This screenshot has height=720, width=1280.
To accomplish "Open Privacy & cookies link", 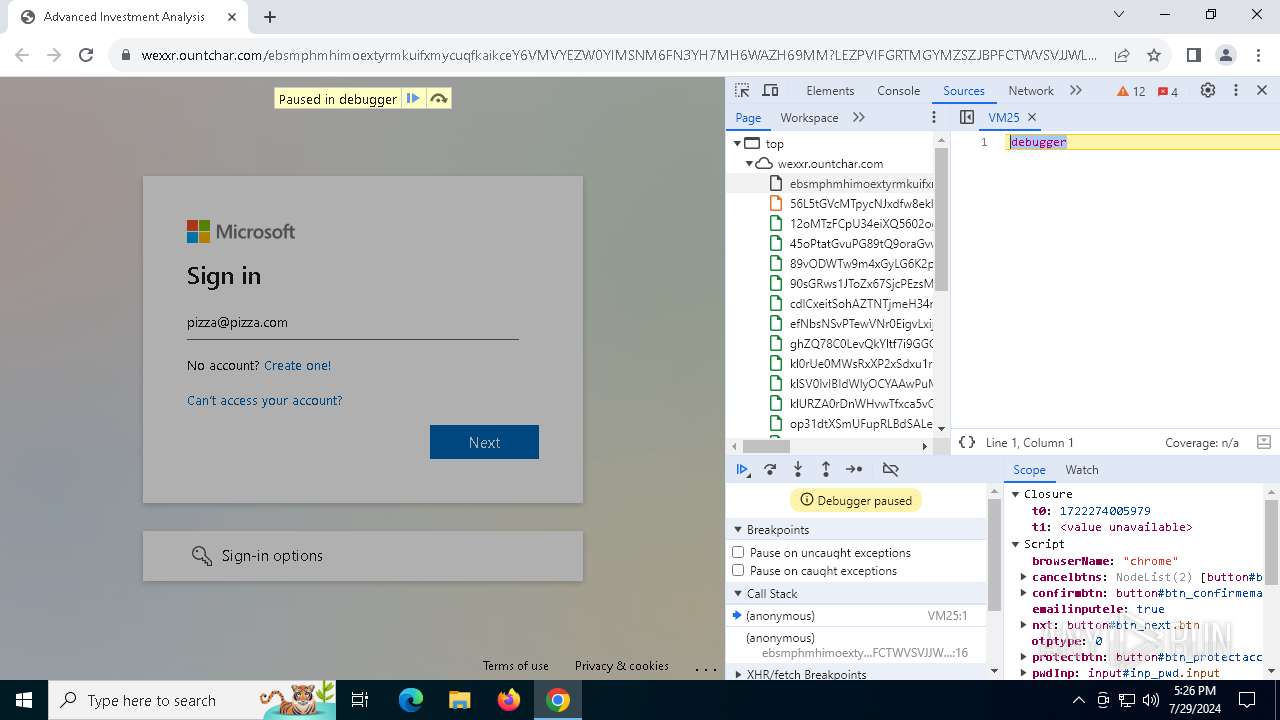I will (622, 666).
